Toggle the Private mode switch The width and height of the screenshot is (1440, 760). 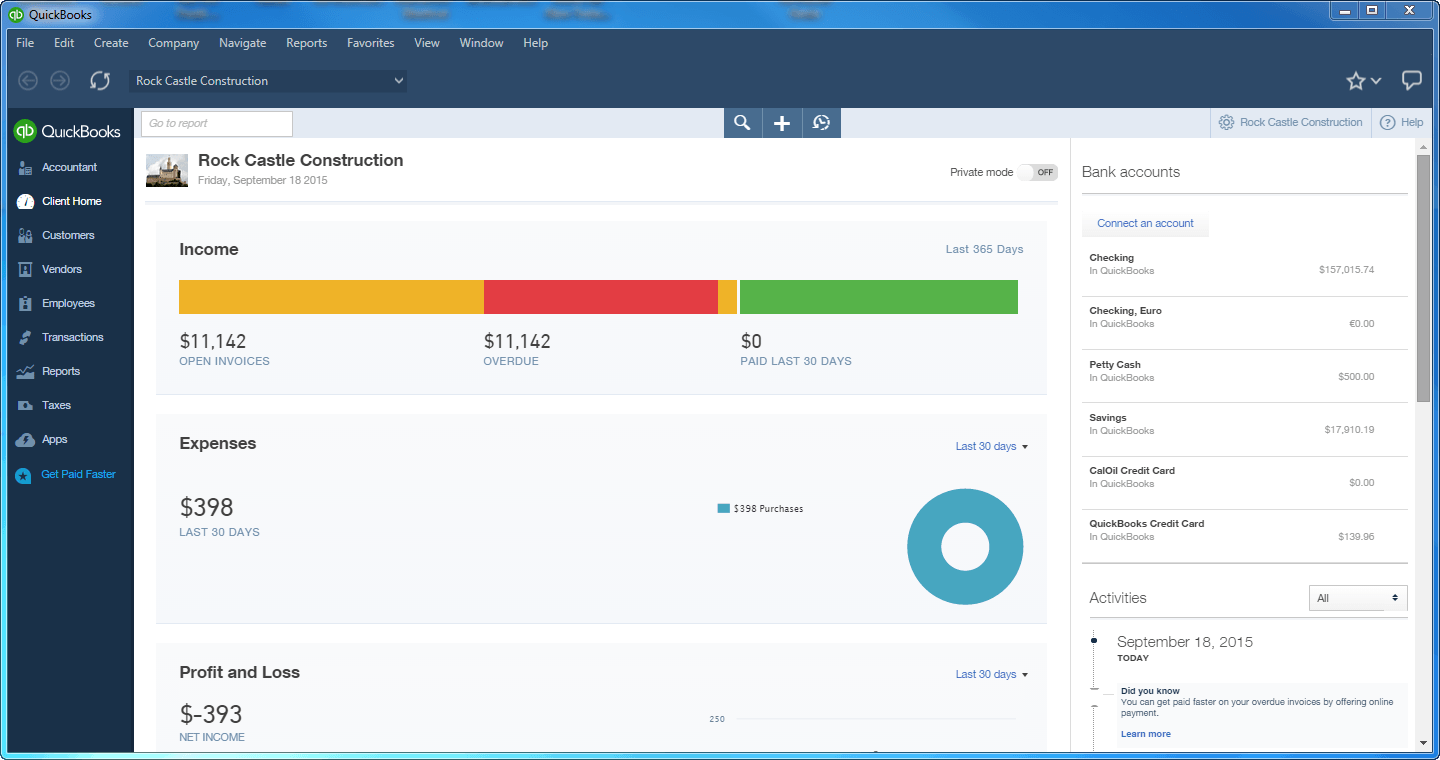click(1038, 172)
